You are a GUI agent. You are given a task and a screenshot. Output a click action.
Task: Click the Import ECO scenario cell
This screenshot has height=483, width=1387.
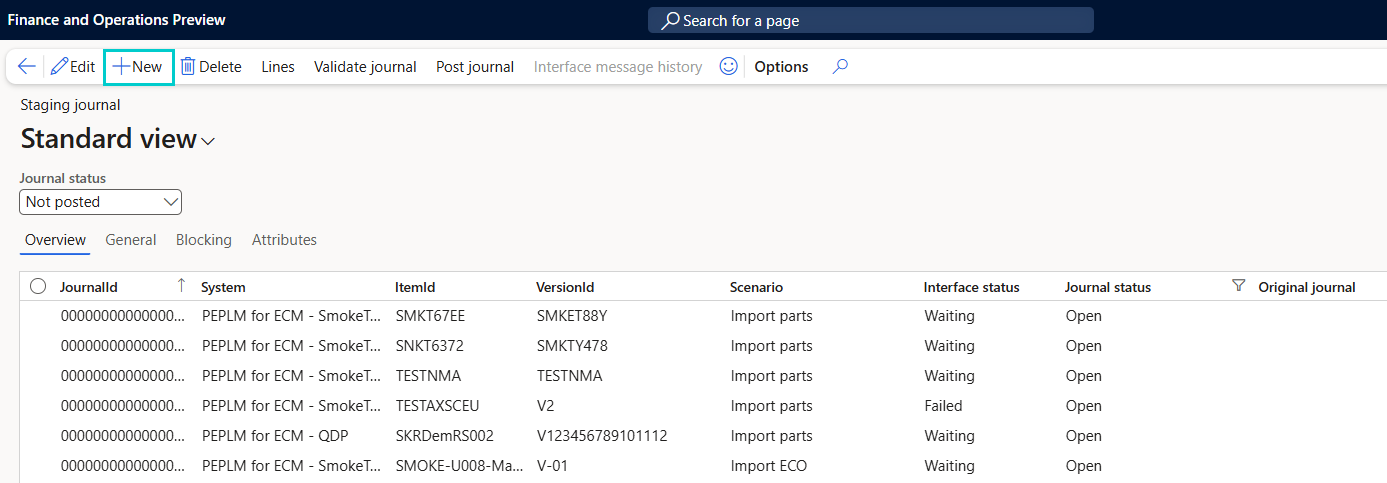pos(768,466)
